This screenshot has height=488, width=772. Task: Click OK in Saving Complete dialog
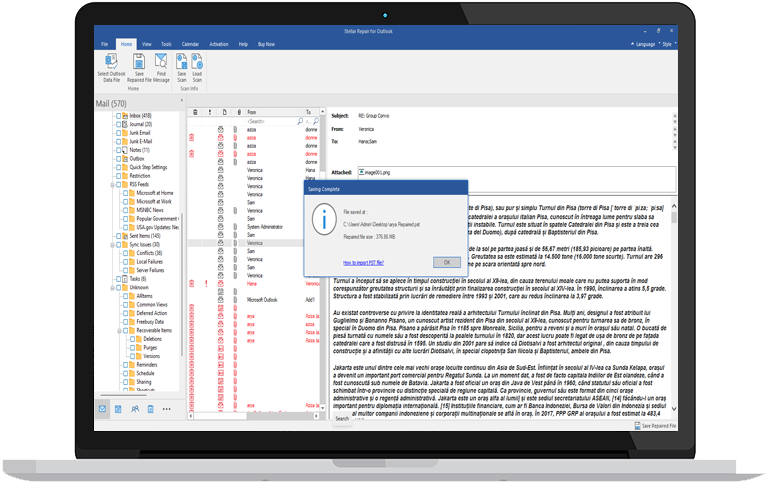pos(447,262)
